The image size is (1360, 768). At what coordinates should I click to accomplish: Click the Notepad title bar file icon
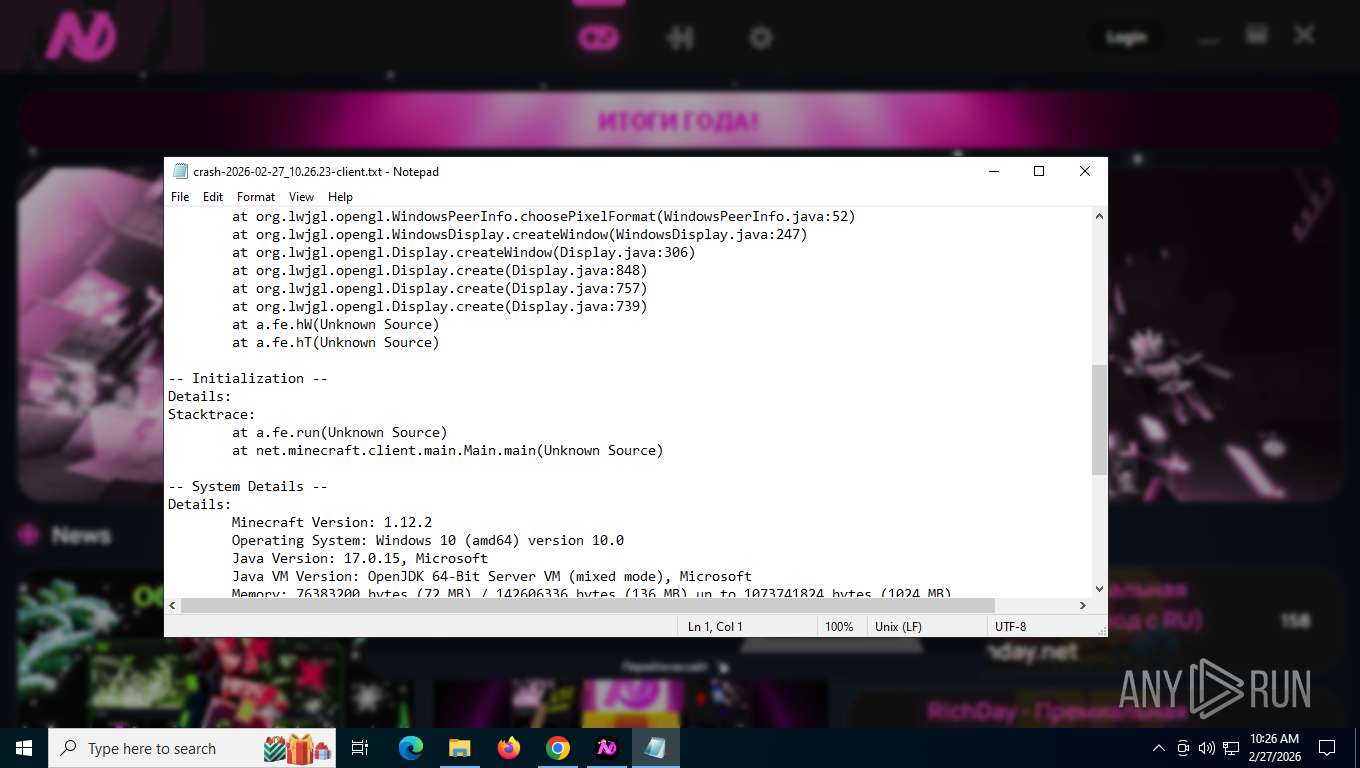click(x=180, y=172)
